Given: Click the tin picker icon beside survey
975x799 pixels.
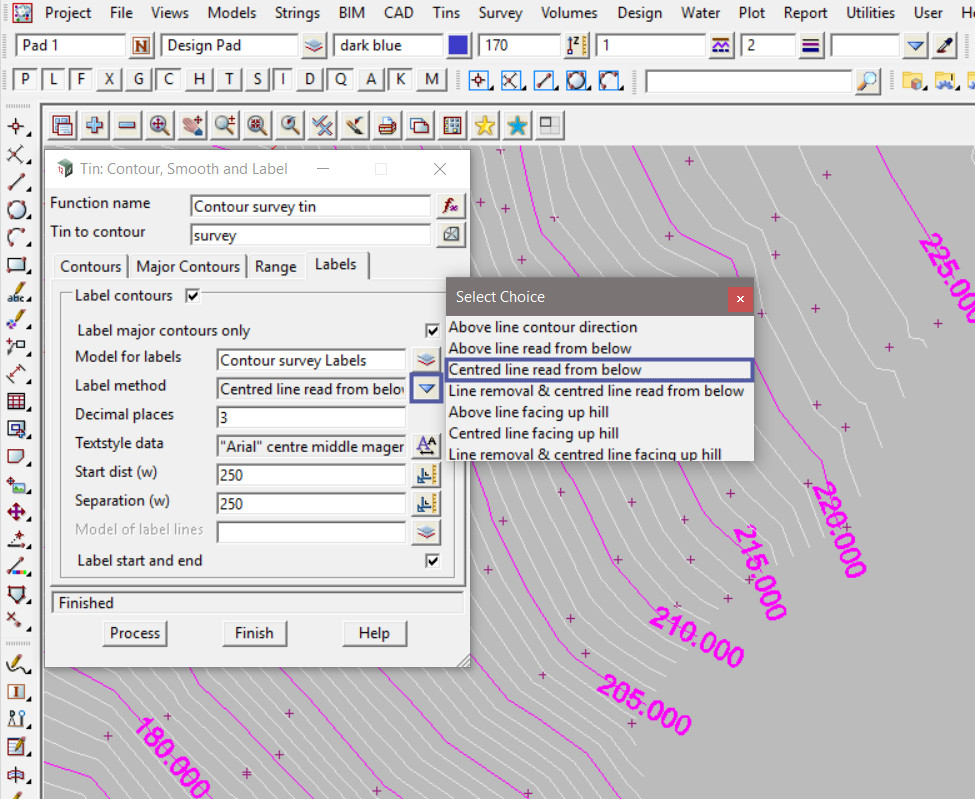Looking at the screenshot, I should [x=451, y=234].
